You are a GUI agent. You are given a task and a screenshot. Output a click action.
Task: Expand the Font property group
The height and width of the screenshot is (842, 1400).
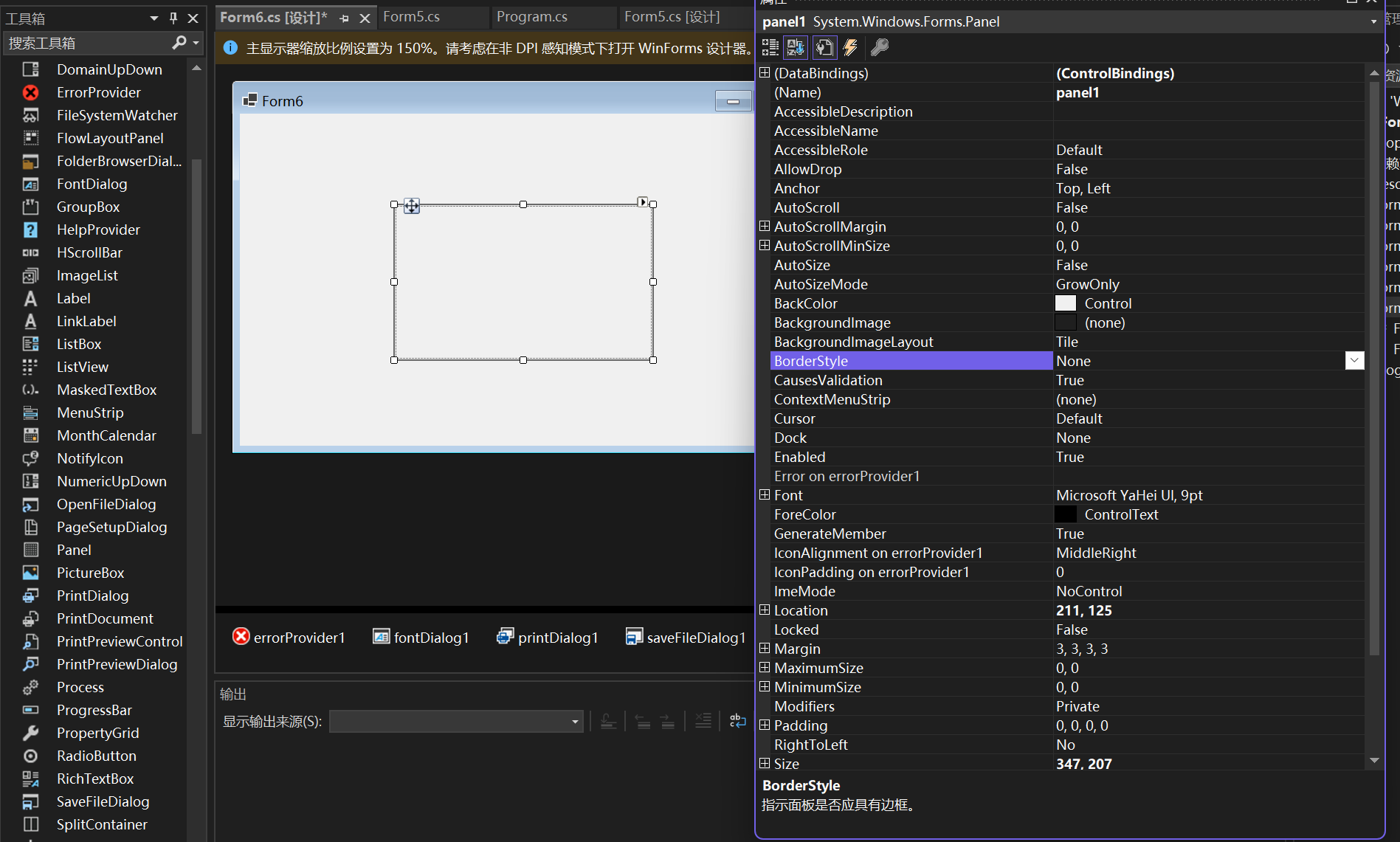click(765, 494)
